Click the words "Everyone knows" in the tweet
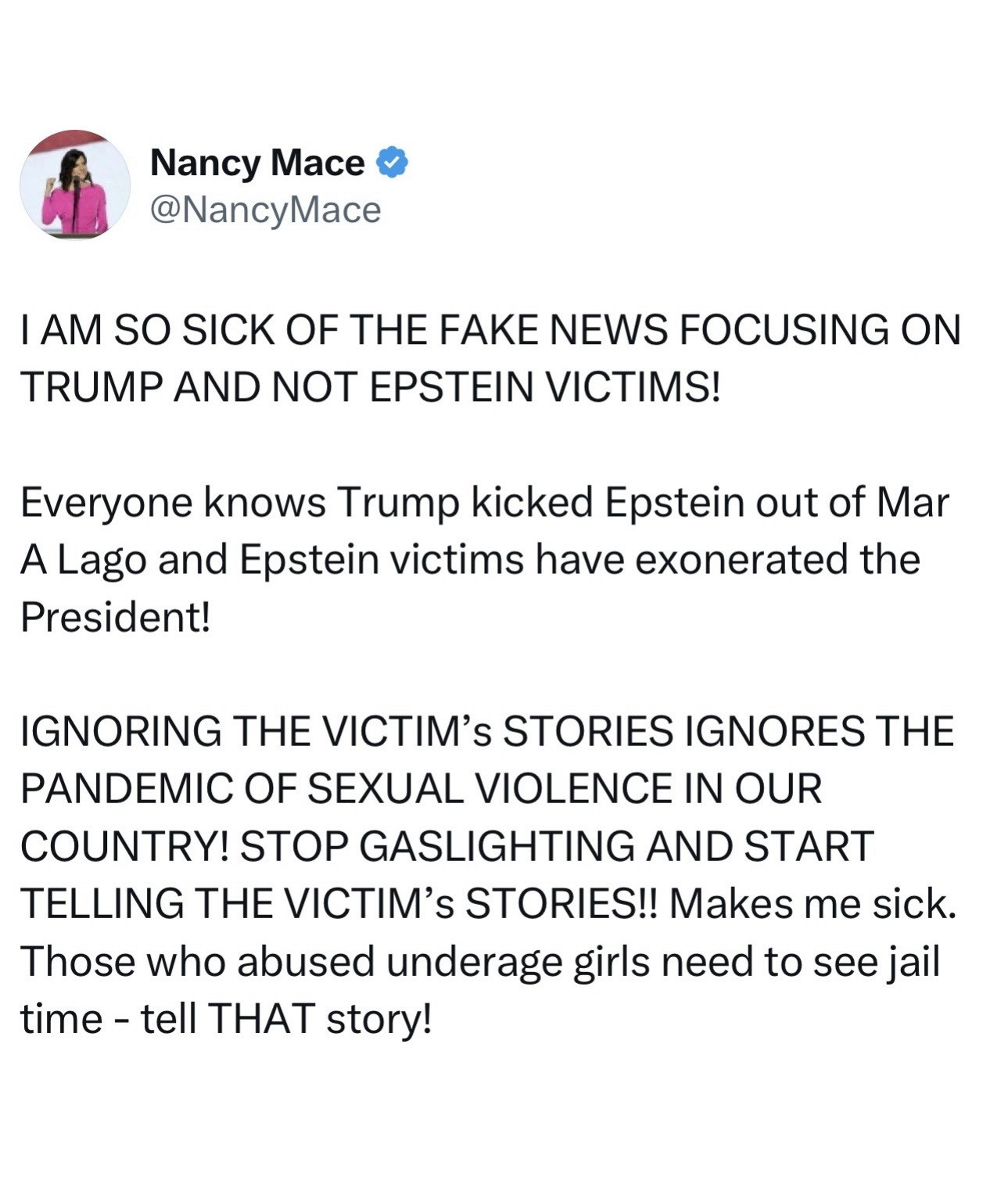 tap(172, 502)
